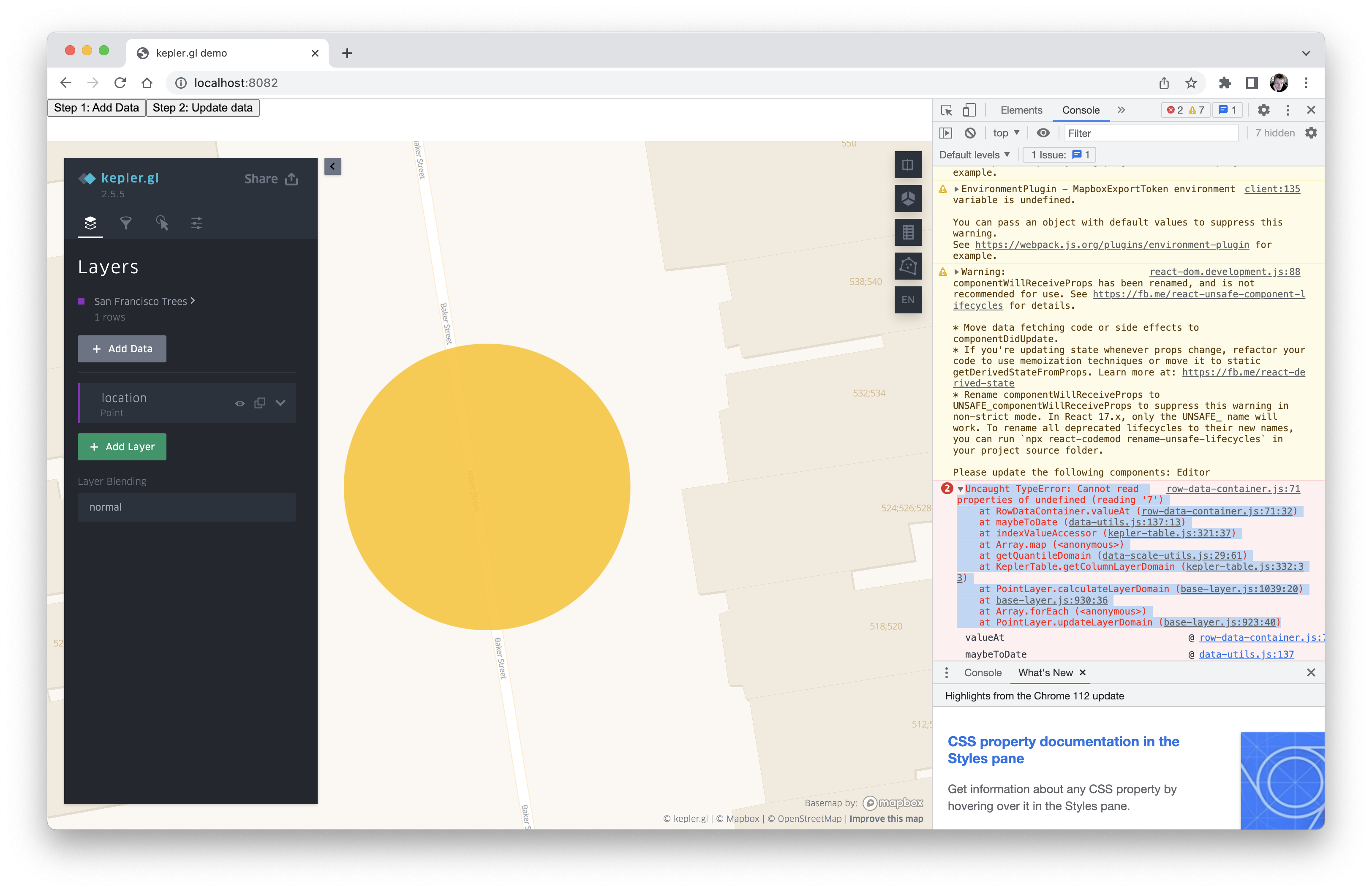Screen dimensions: 1372x892
Task: Expand the location layer settings
Action: tap(281, 403)
